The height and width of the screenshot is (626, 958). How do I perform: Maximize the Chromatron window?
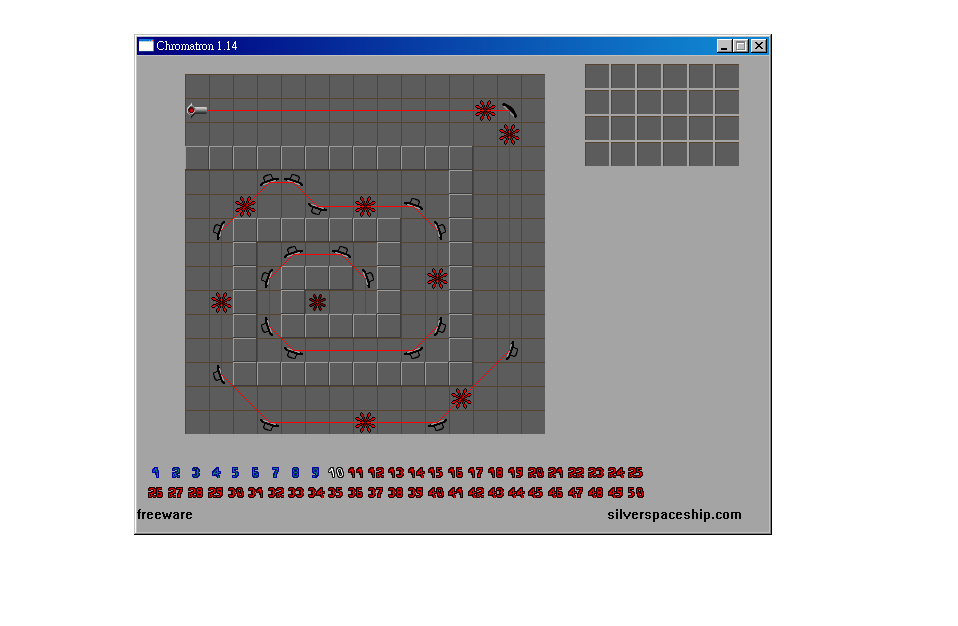[x=741, y=46]
